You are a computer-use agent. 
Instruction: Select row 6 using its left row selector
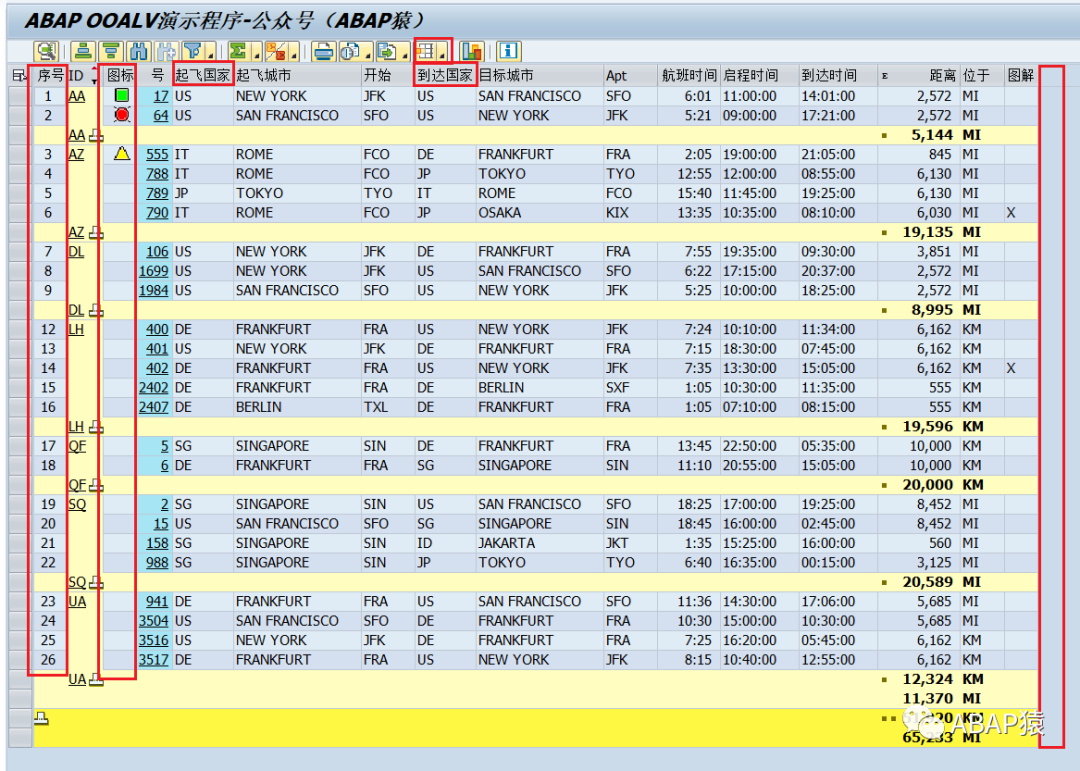click(20, 213)
